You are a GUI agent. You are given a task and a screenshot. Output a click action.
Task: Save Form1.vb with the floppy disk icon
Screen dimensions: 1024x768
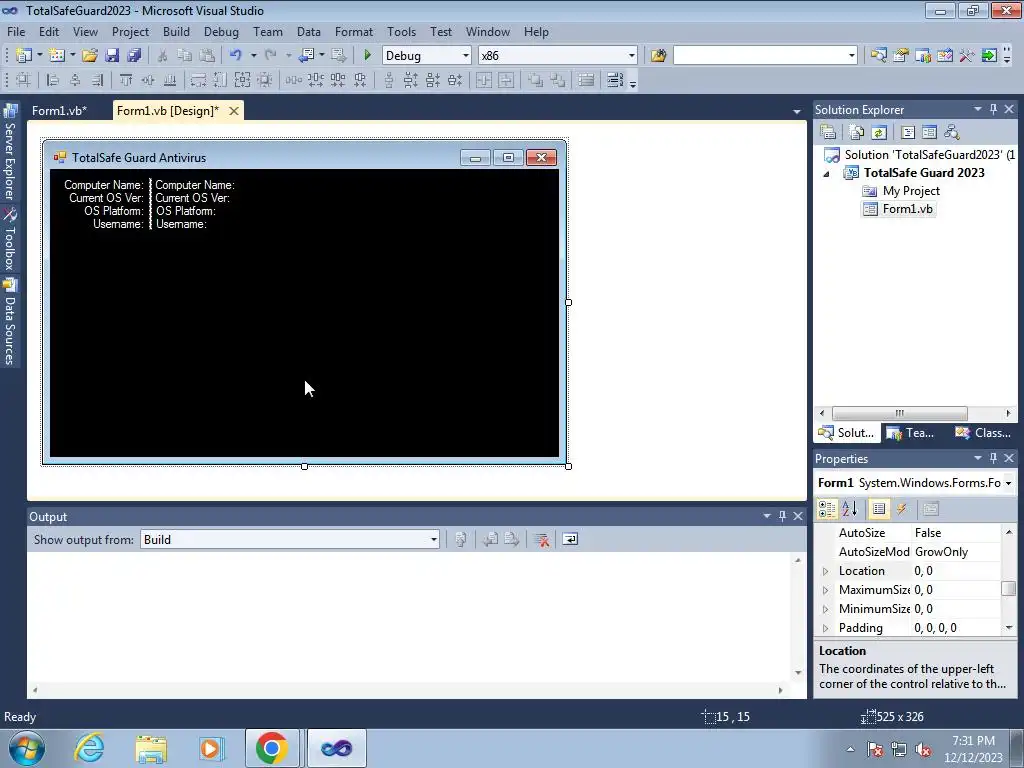point(112,56)
